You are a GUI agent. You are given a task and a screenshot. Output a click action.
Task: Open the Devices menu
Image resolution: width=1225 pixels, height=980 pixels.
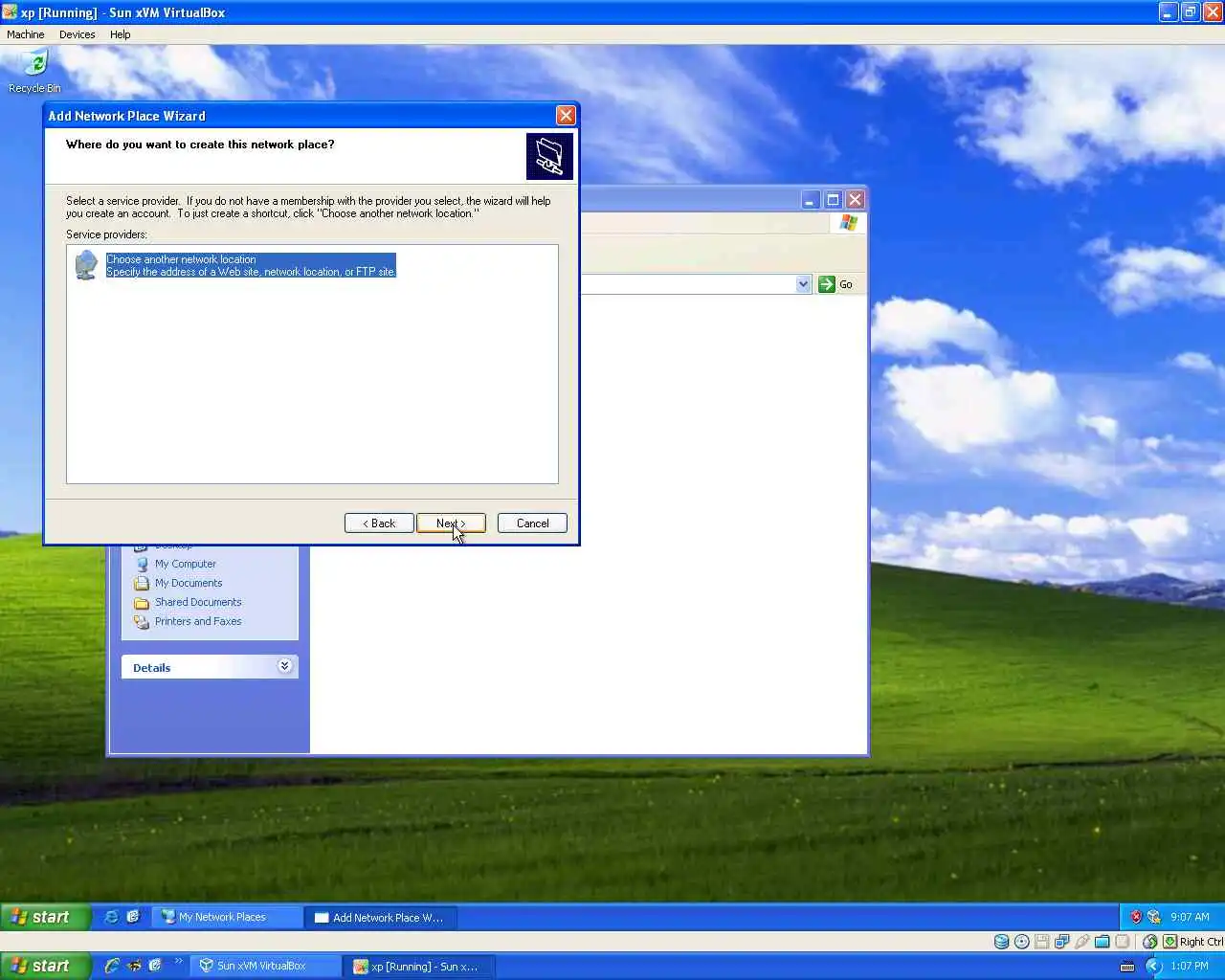pyautogui.click(x=78, y=34)
